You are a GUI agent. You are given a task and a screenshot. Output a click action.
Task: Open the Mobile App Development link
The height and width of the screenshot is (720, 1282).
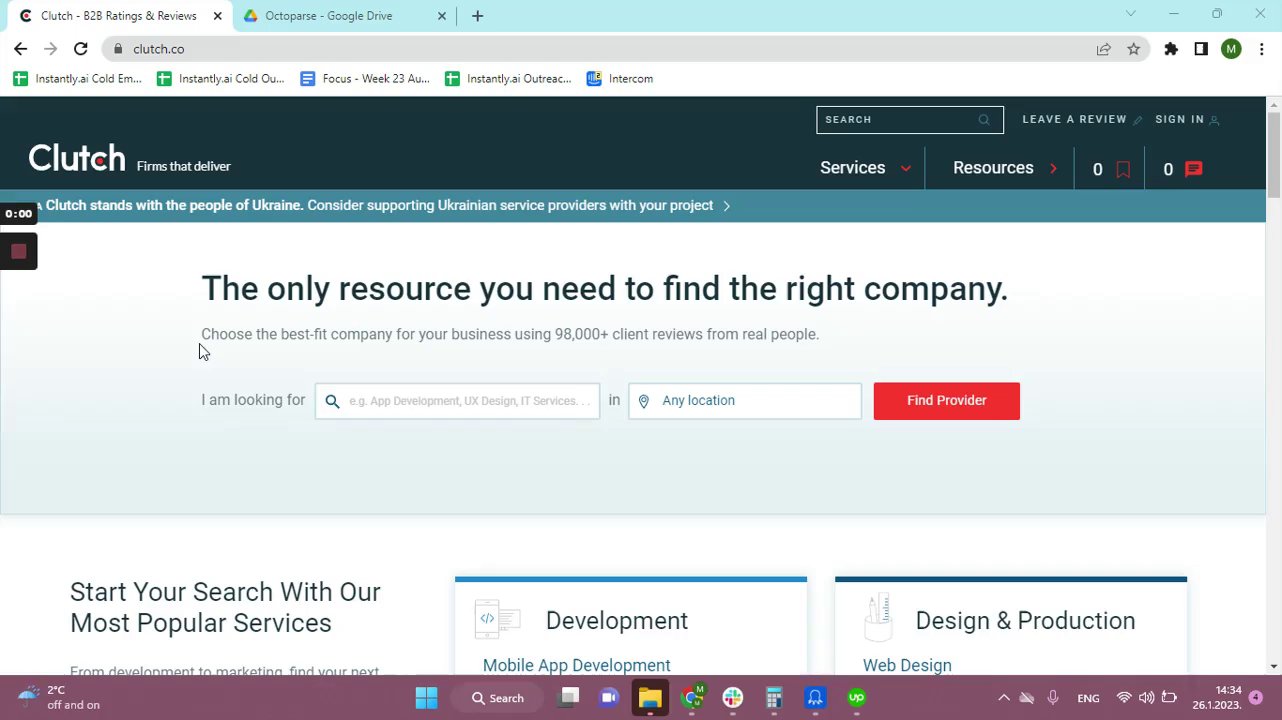pyautogui.click(x=576, y=666)
